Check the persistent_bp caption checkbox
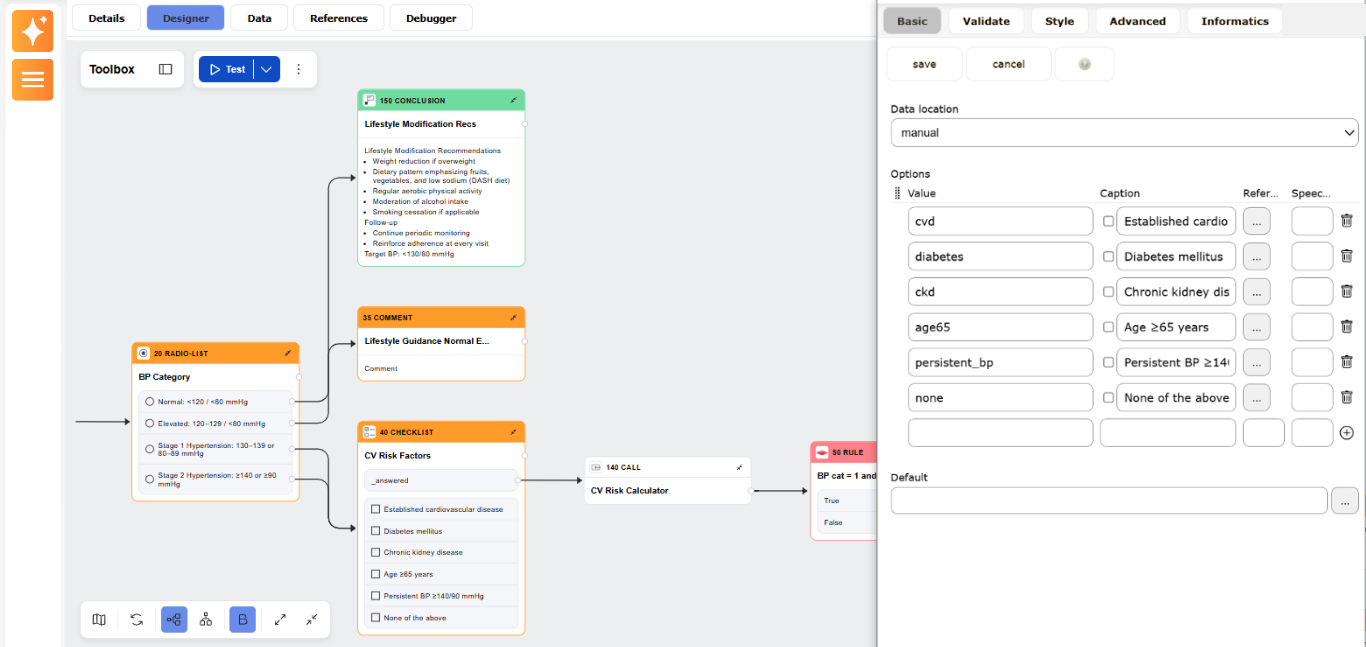 pyautogui.click(x=1108, y=362)
